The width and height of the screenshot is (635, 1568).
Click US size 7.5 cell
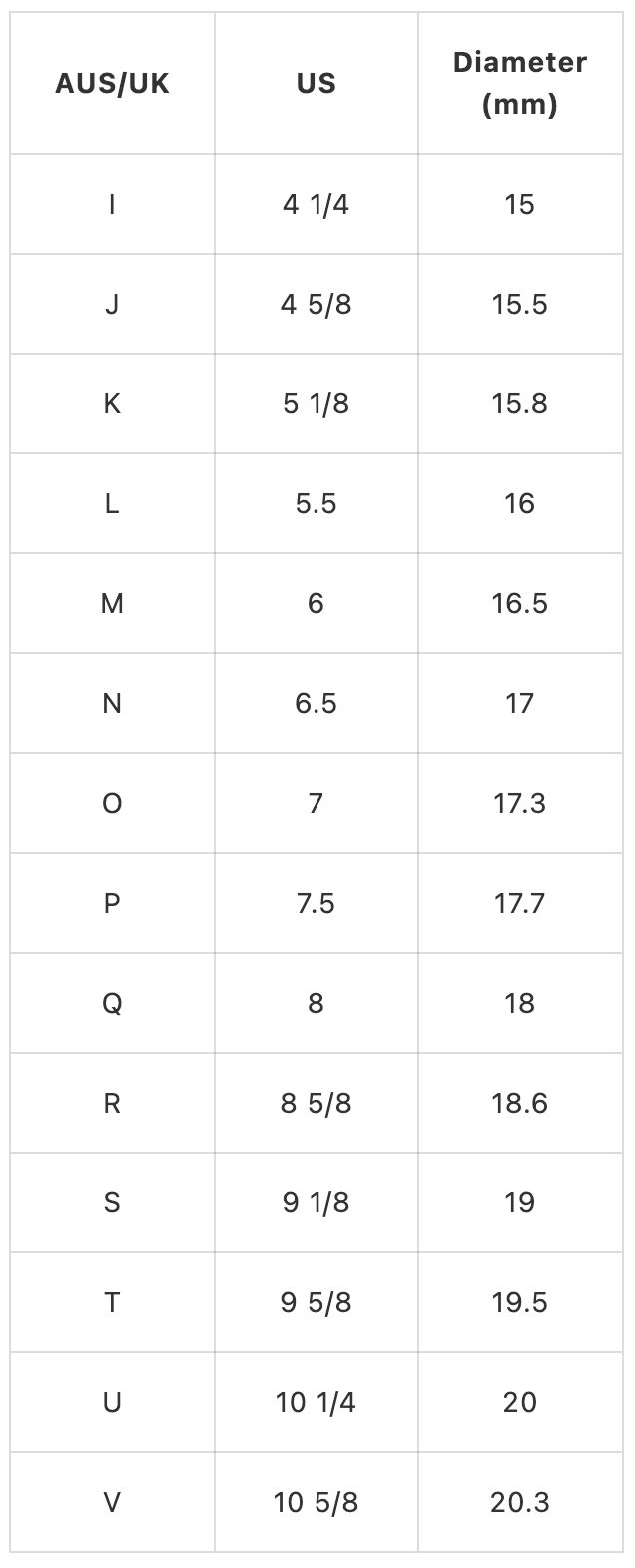[316, 903]
